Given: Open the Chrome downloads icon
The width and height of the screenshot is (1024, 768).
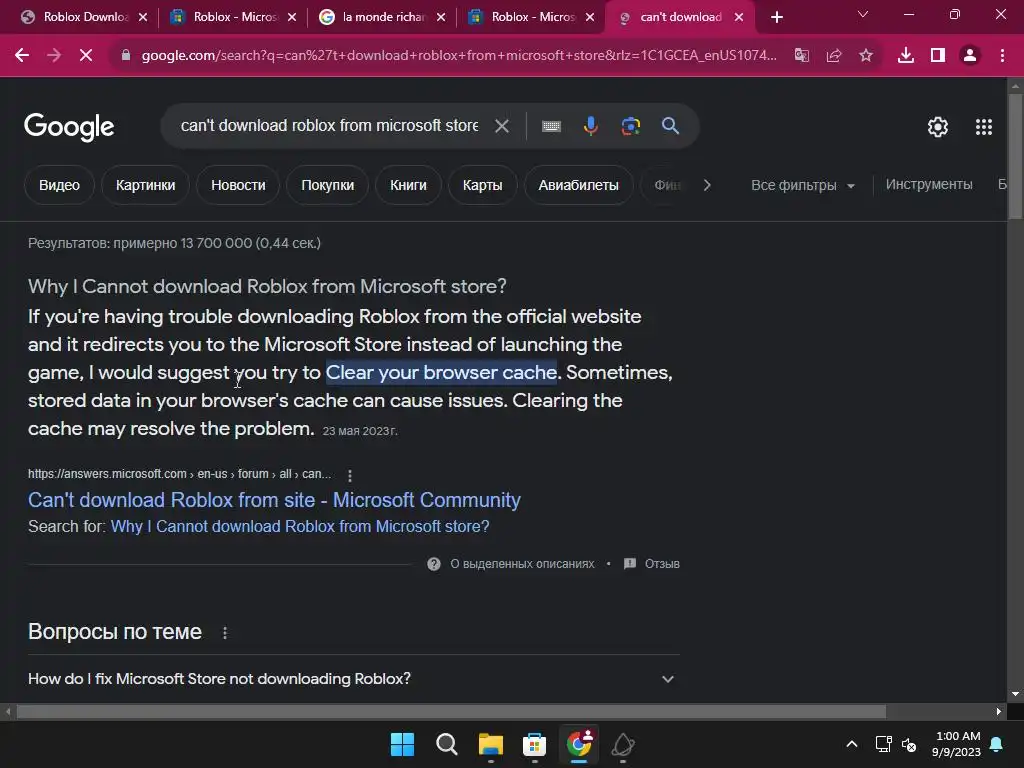Looking at the screenshot, I should [906, 56].
